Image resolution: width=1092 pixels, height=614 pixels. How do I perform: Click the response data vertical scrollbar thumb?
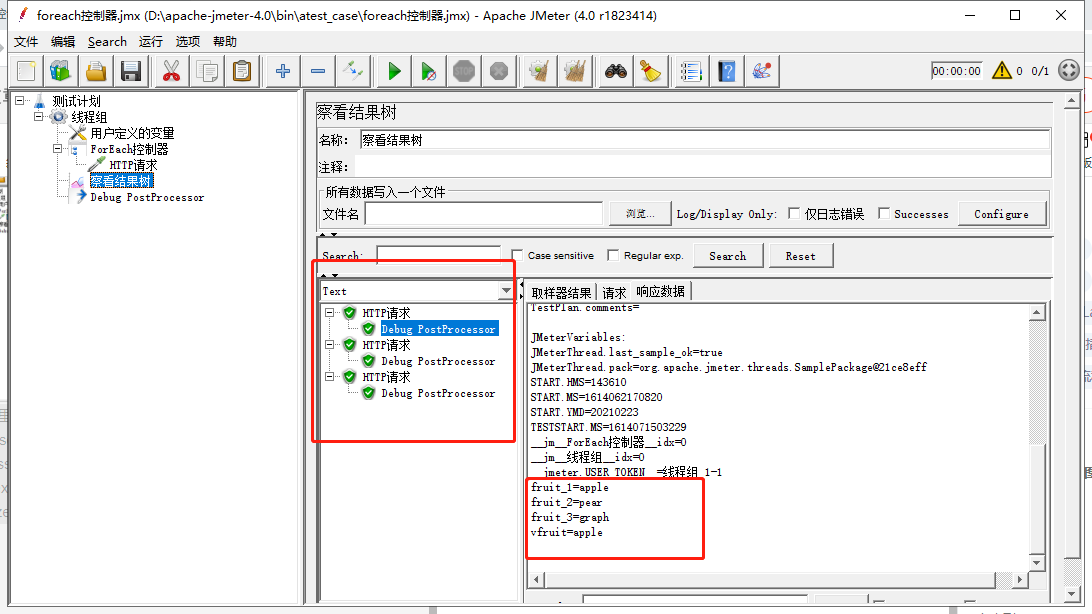pyautogui.click(x=1037, y=498)
